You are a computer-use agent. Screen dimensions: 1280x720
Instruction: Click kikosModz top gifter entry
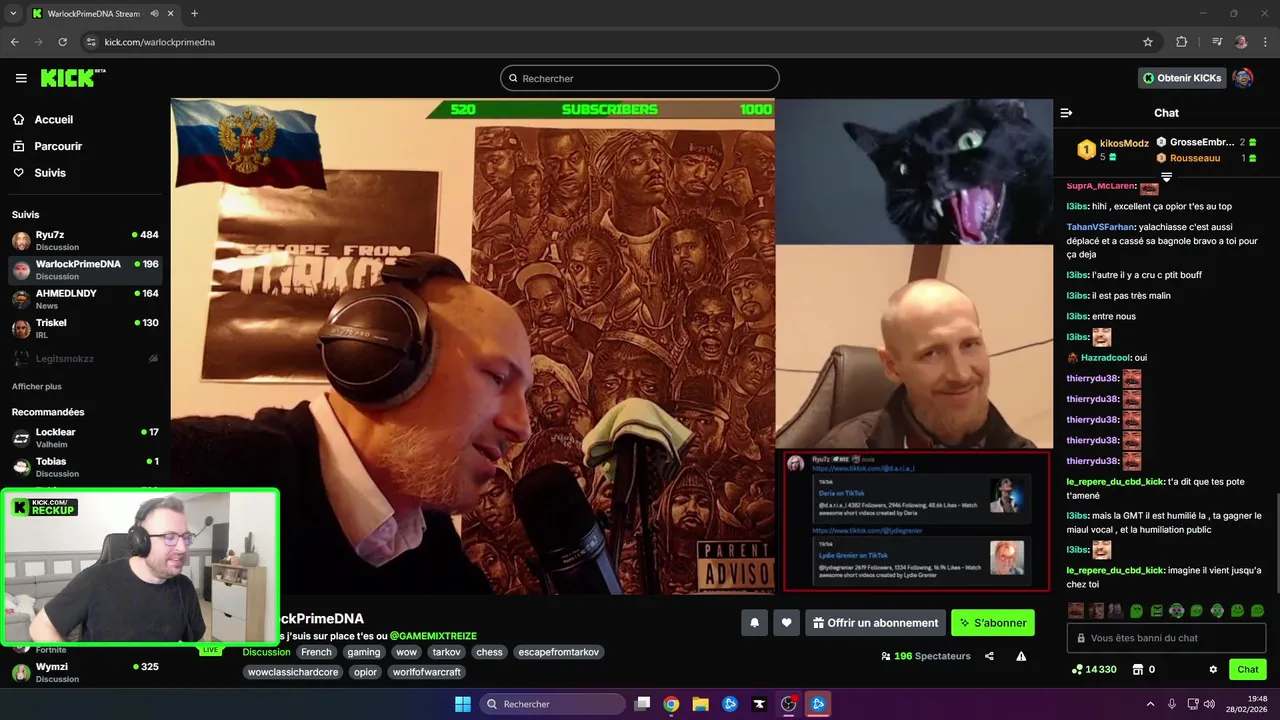click(x=1112, y=150)
